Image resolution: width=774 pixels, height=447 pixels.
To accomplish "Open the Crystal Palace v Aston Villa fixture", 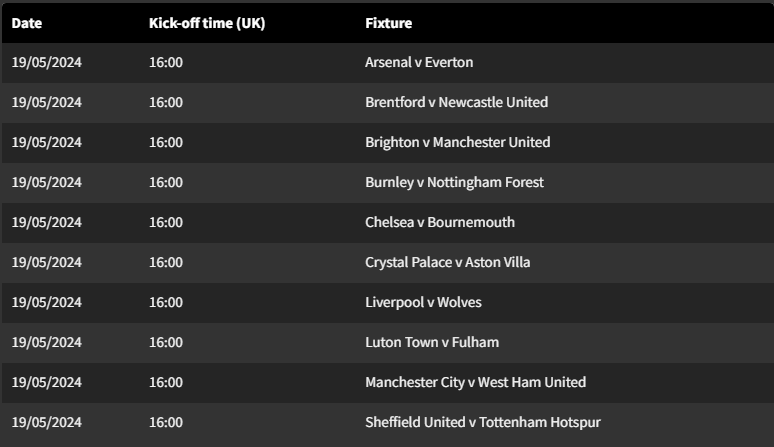I will [x=448, y=262].
